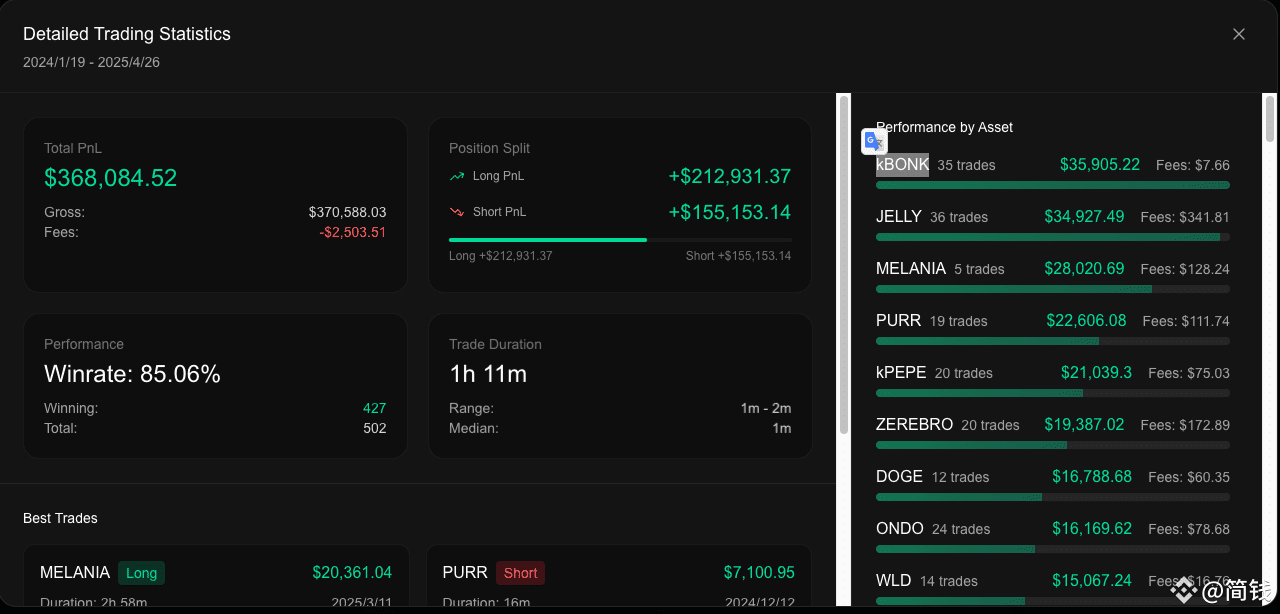Click ZEREBRO Fees: $172.89
1280x614 pixels.
1185,425
